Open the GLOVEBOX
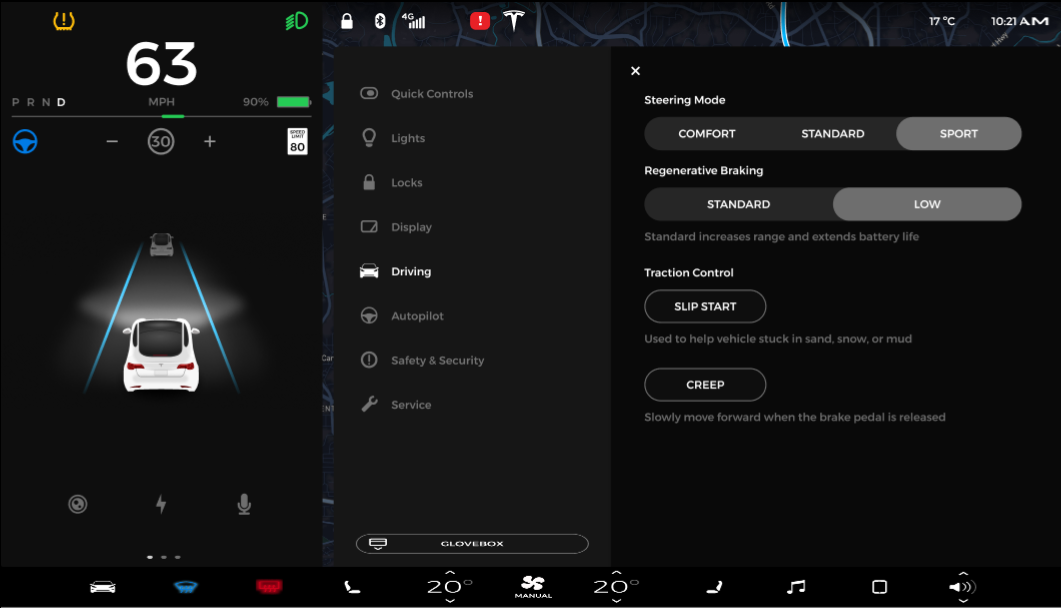Viewport: 1061px width, 608px height. 471,543
